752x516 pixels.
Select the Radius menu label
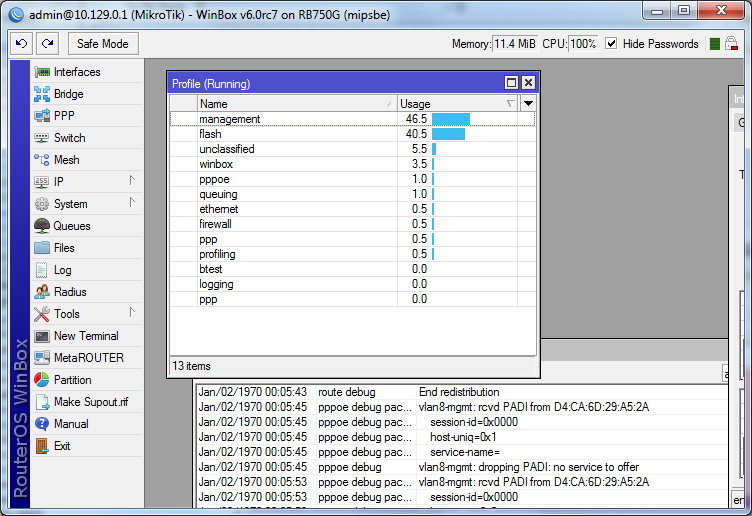[70, 292]
